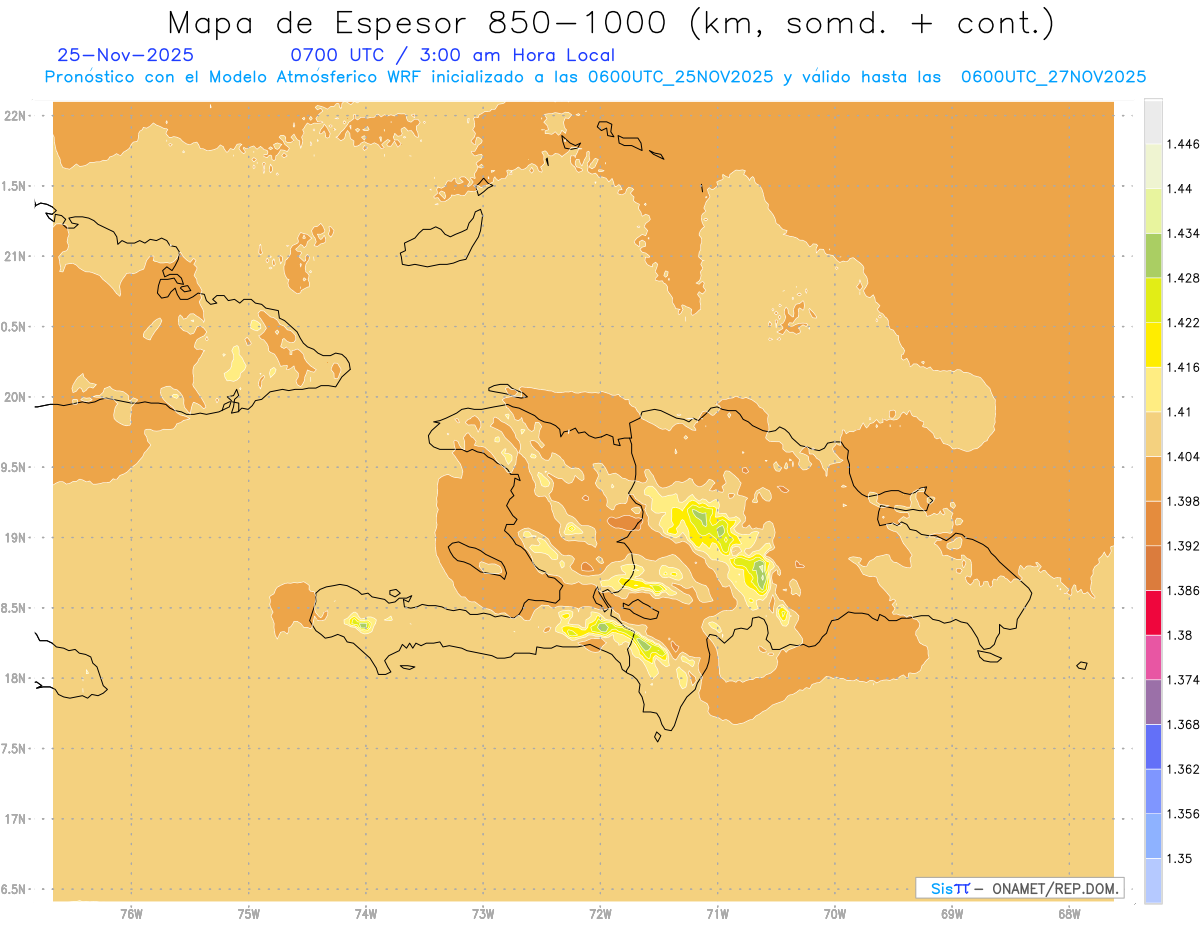Click the "76W" longitude axis label

(131, 913)
